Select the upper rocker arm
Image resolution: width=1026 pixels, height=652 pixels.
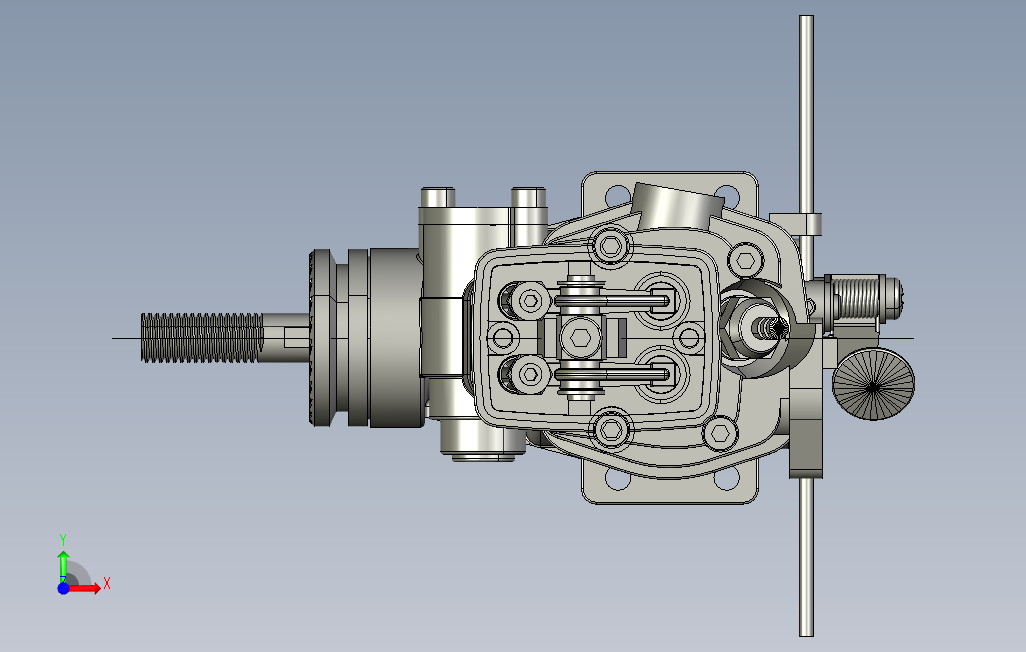[x=614, y=301]
